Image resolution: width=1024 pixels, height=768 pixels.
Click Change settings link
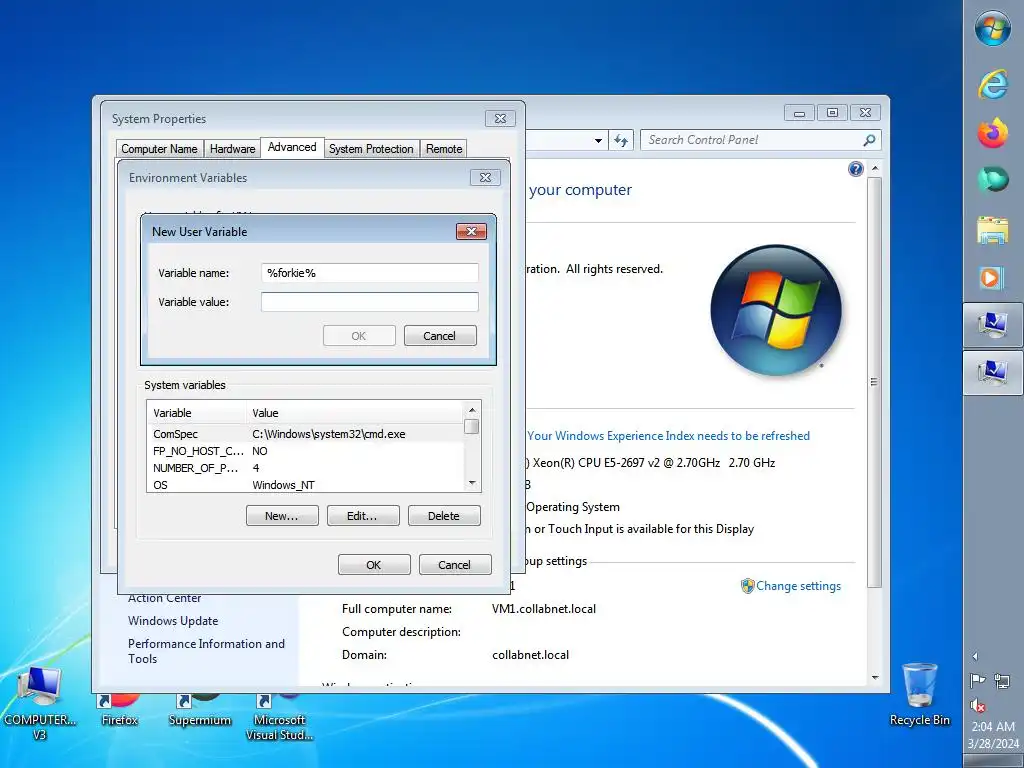pos(798,586)
